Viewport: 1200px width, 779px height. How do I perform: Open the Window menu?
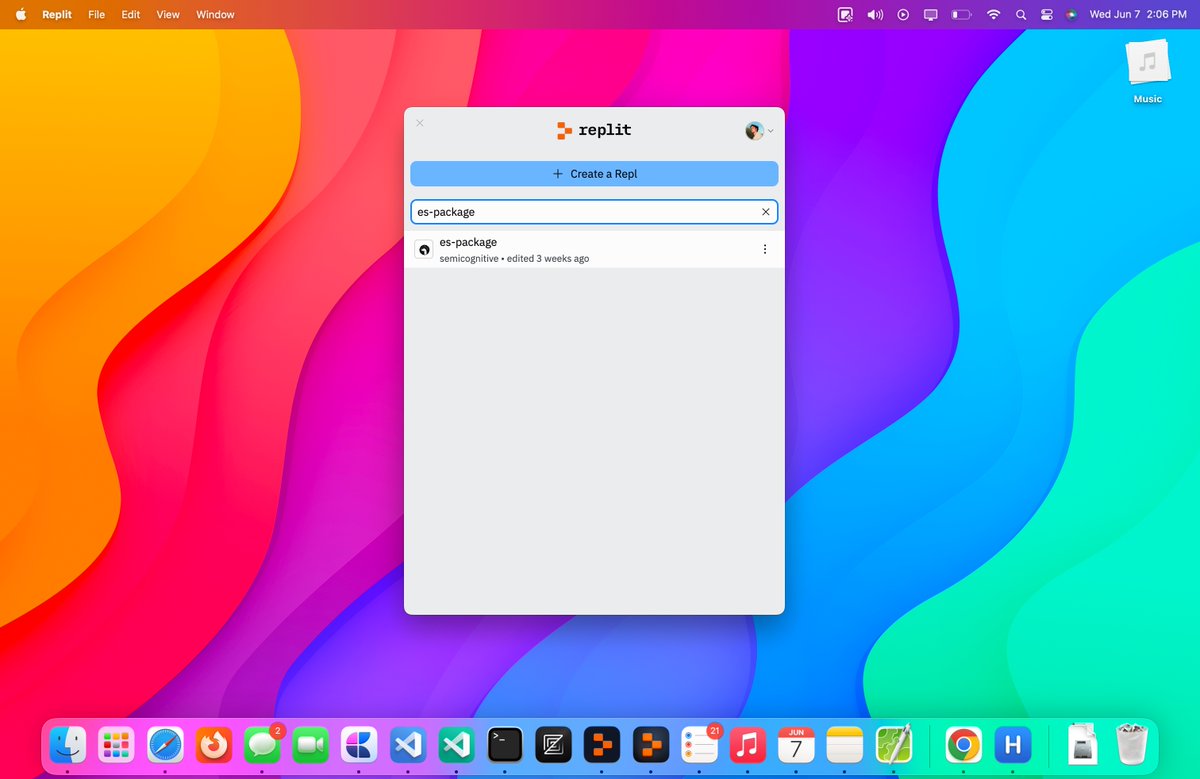[215, 15]
